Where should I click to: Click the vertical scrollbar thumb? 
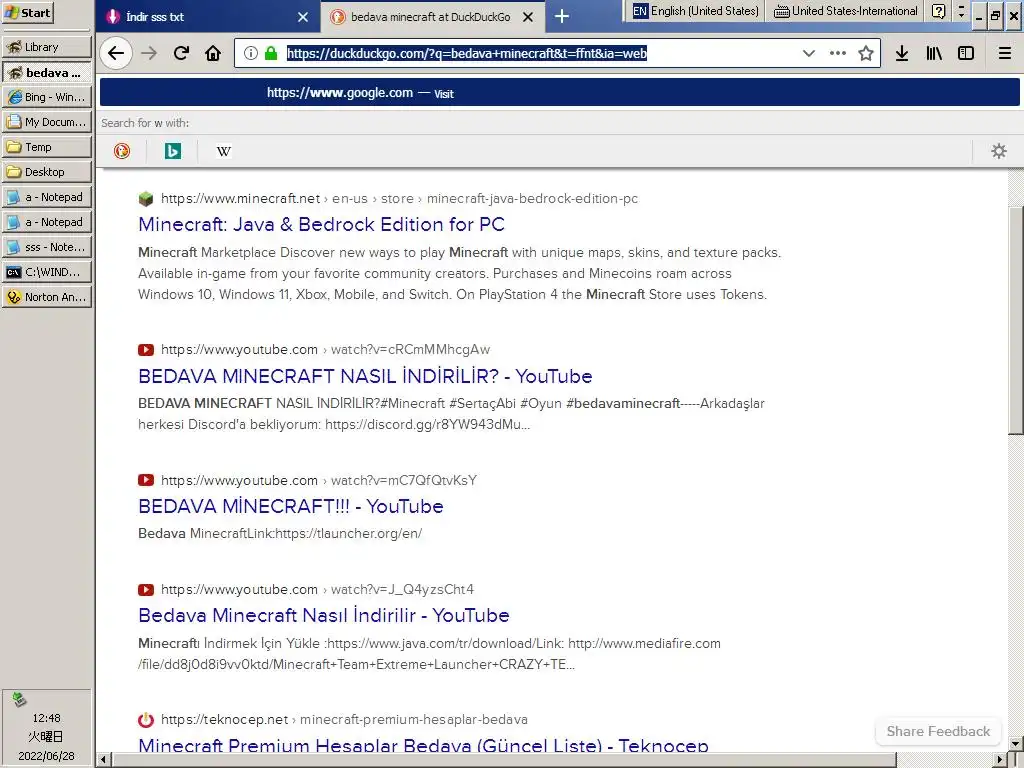coord(1016,321)
